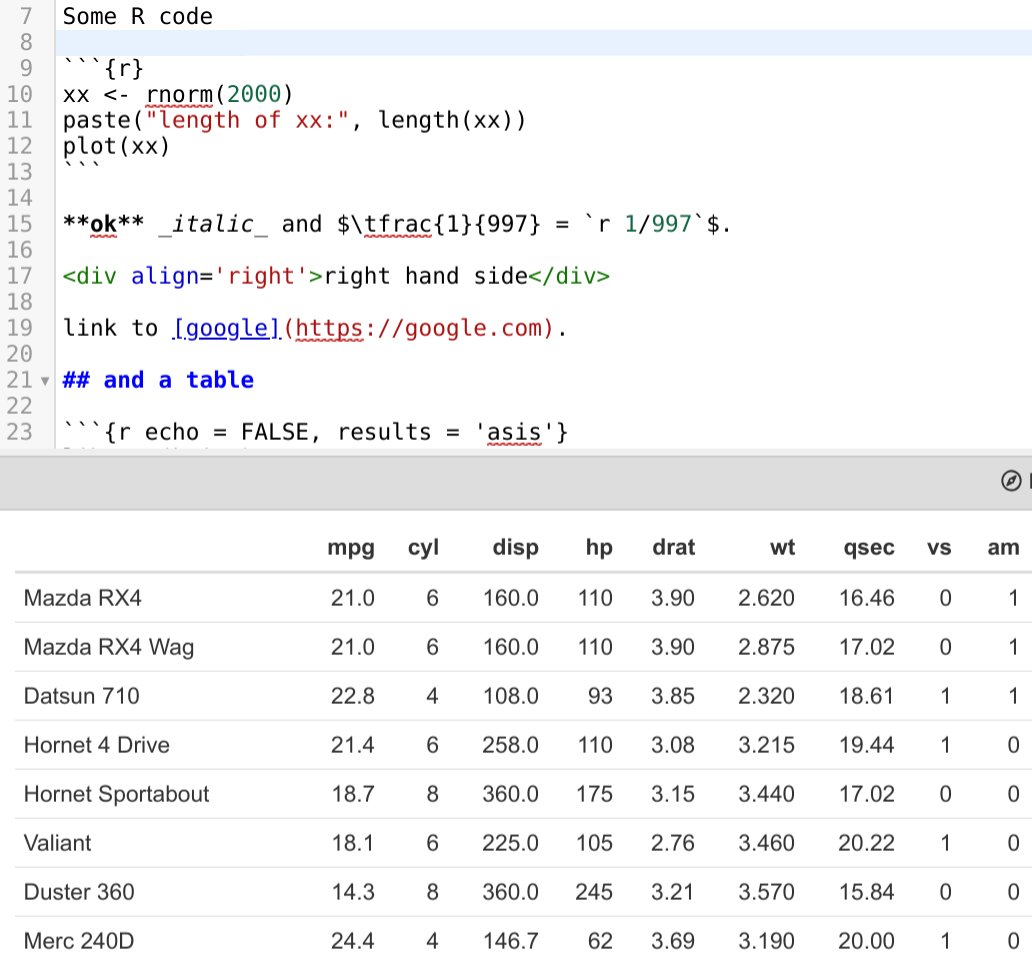Click the 3.440 wt value for Hornet Sportabout
This screenshot has width=1032, height=958.
766,794
